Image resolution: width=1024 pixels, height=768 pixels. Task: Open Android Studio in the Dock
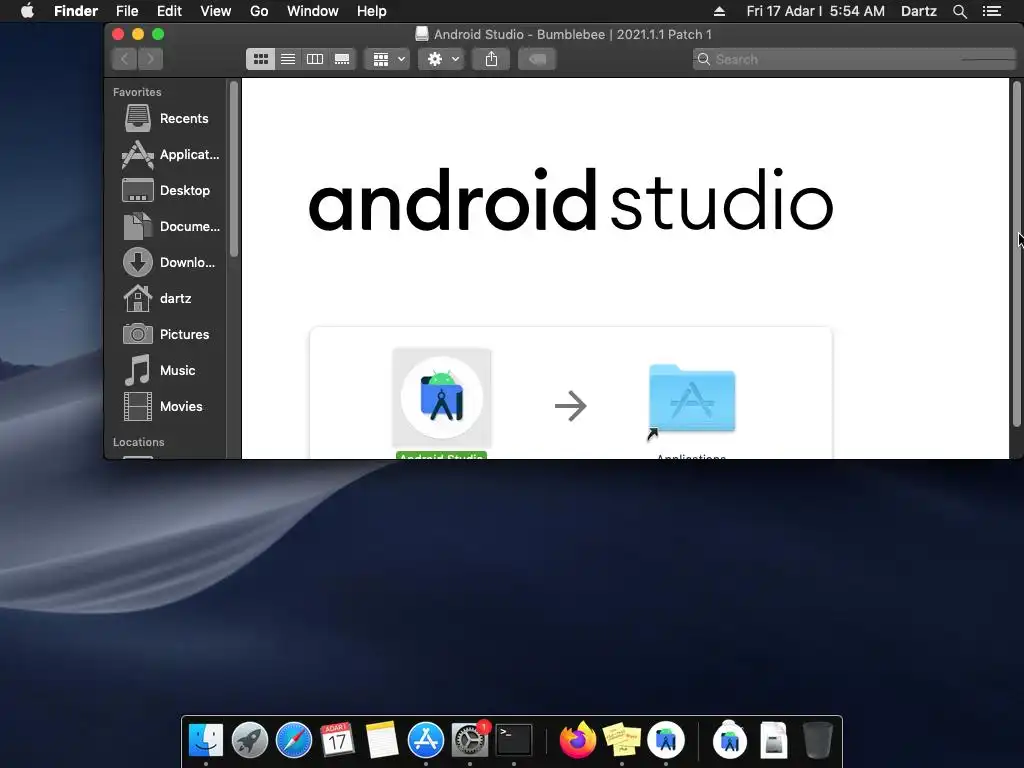[666, 740]
